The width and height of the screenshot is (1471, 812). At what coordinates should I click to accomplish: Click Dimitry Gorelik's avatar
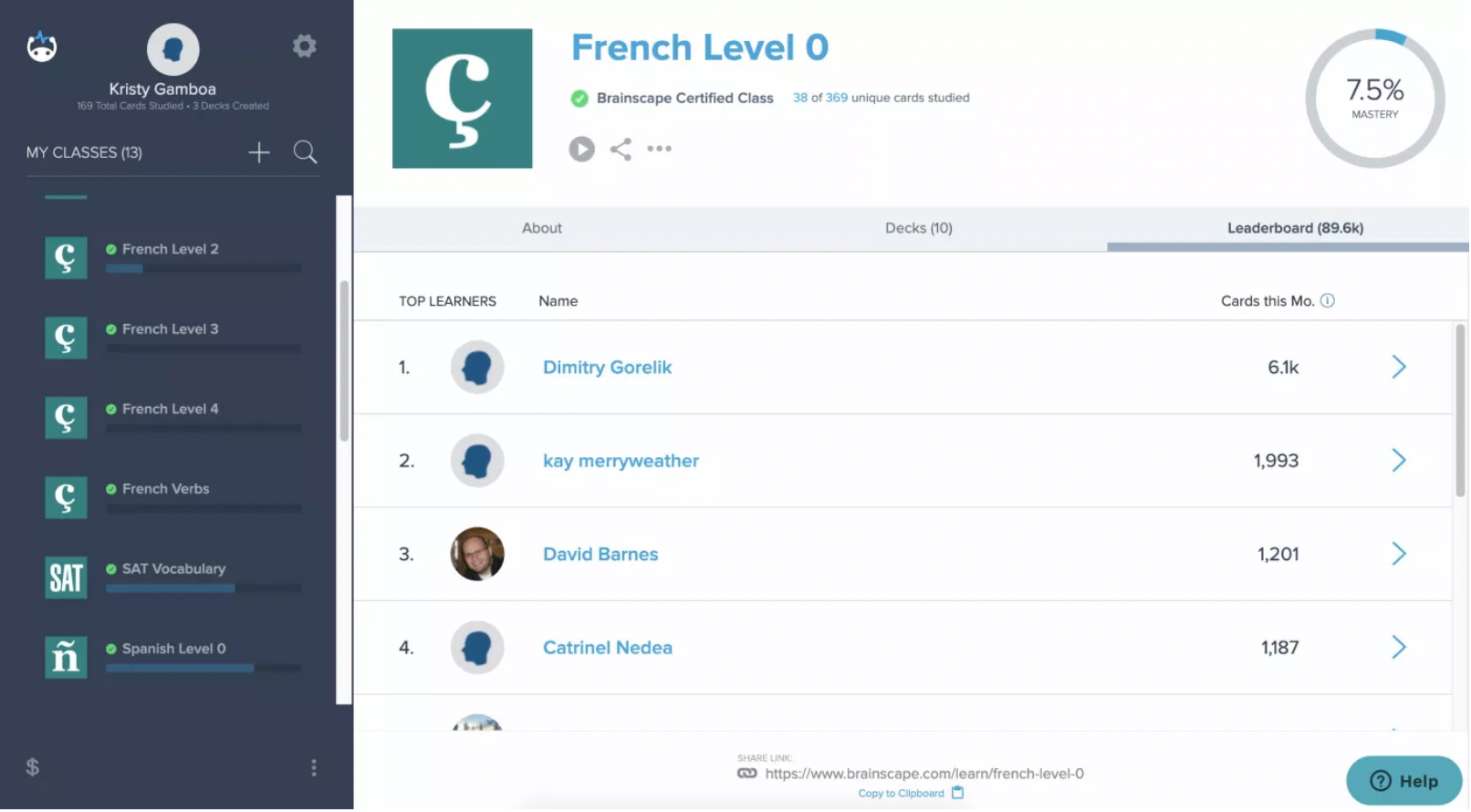tap(477, 368)
